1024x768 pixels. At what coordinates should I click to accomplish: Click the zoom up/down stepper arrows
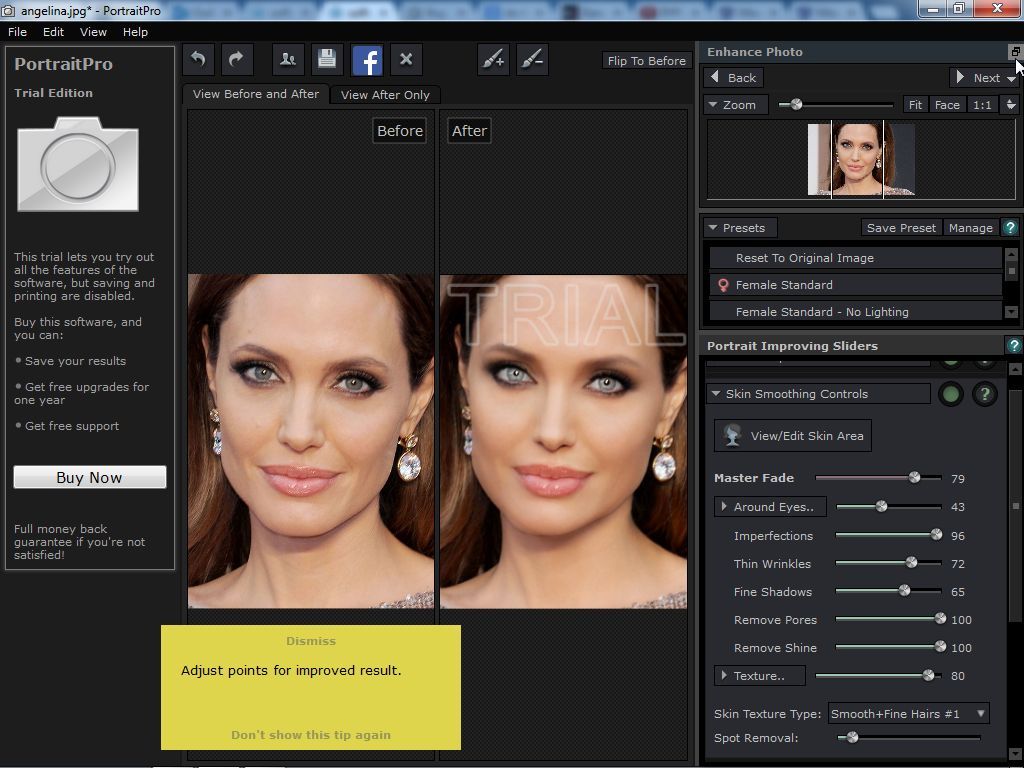(x=1010, y=104)
